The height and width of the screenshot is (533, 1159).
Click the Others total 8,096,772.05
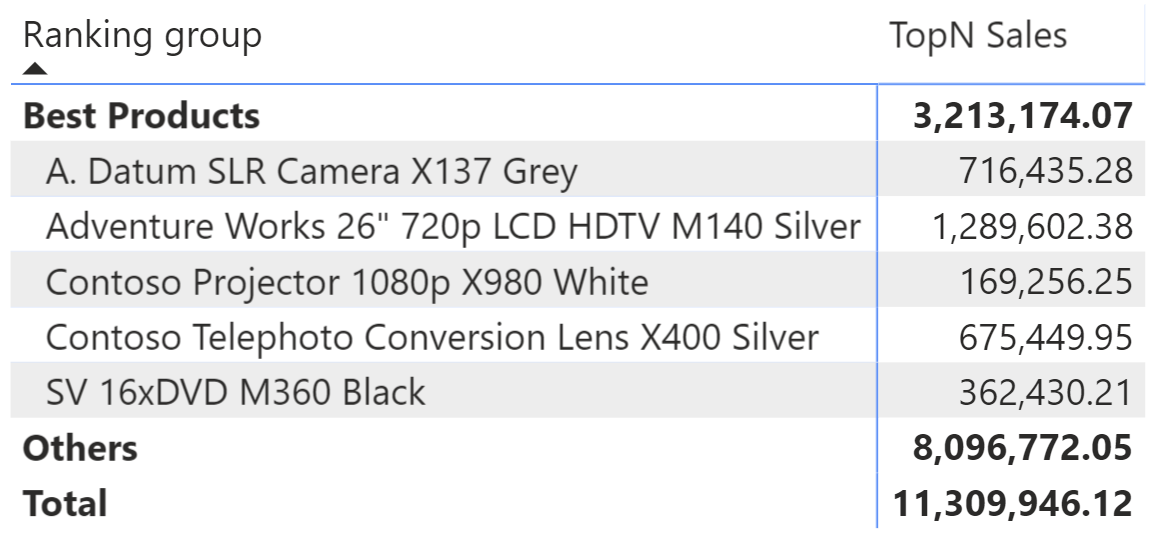pos(1023,449)
